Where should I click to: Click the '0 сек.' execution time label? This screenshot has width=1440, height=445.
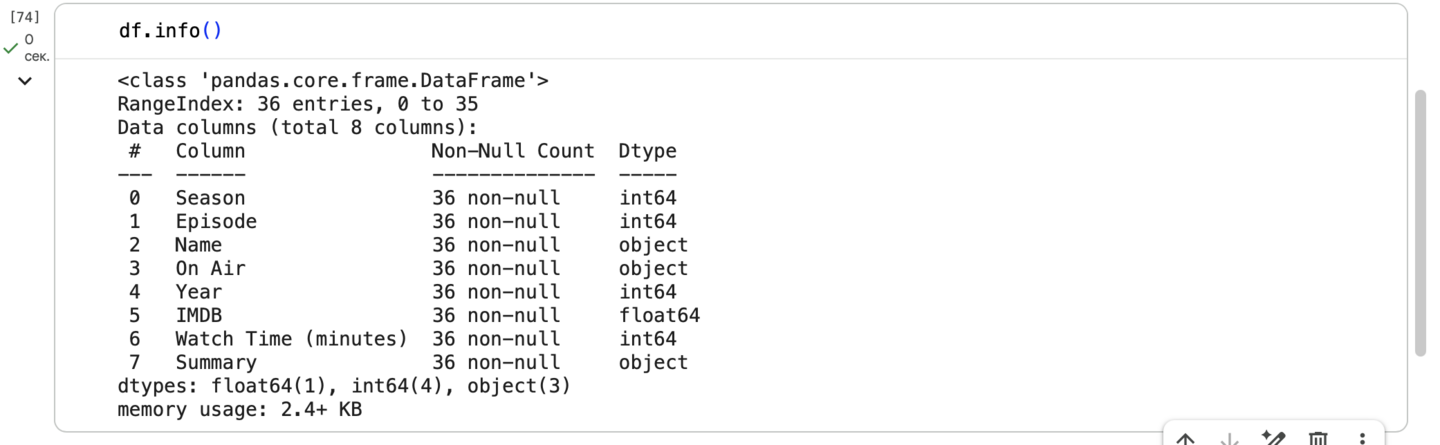click(35, 47)
